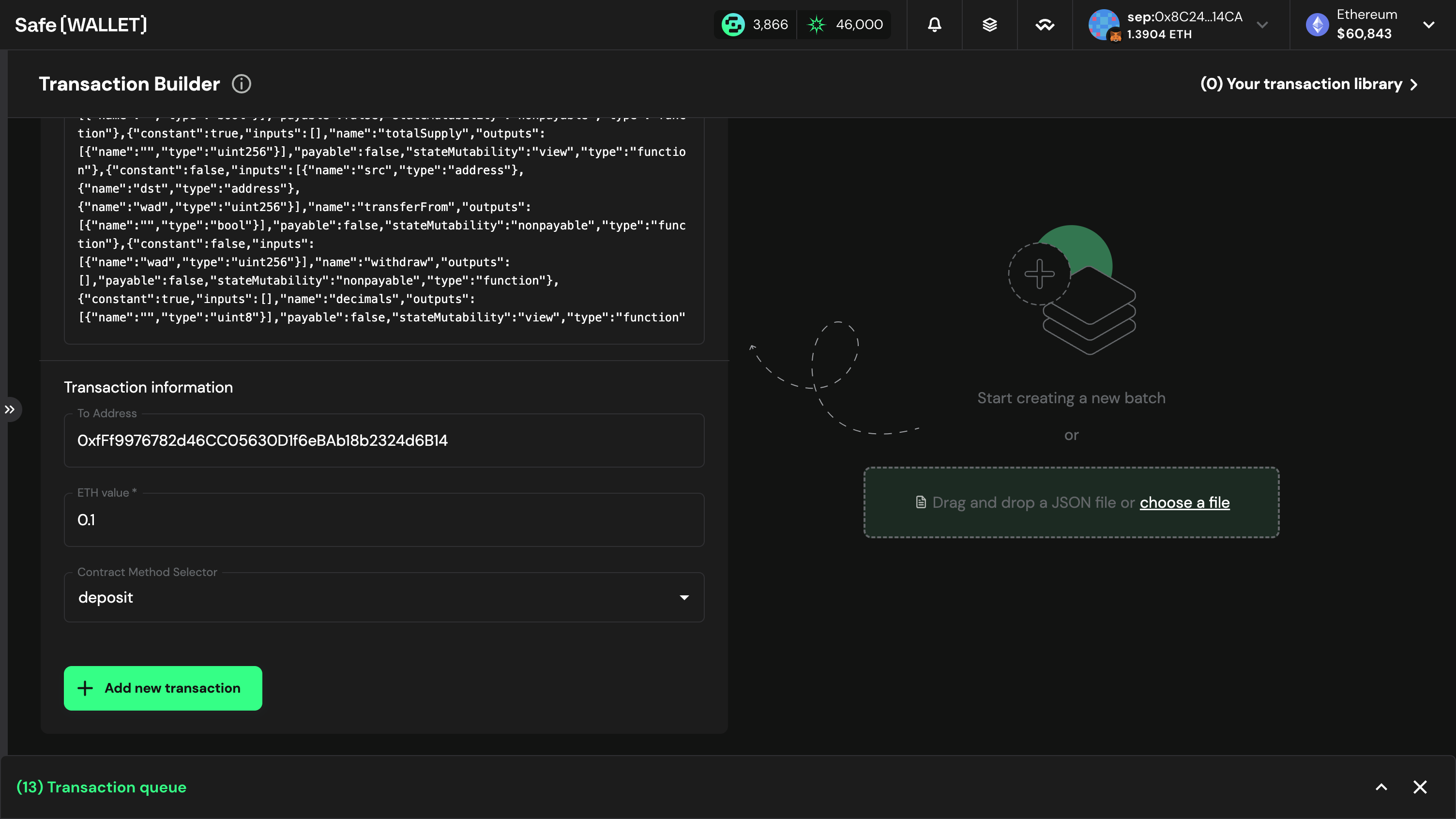
Task: Click the 1.3904 ETH balance text
Action: pyautogui.click(x=1159, y=34)
